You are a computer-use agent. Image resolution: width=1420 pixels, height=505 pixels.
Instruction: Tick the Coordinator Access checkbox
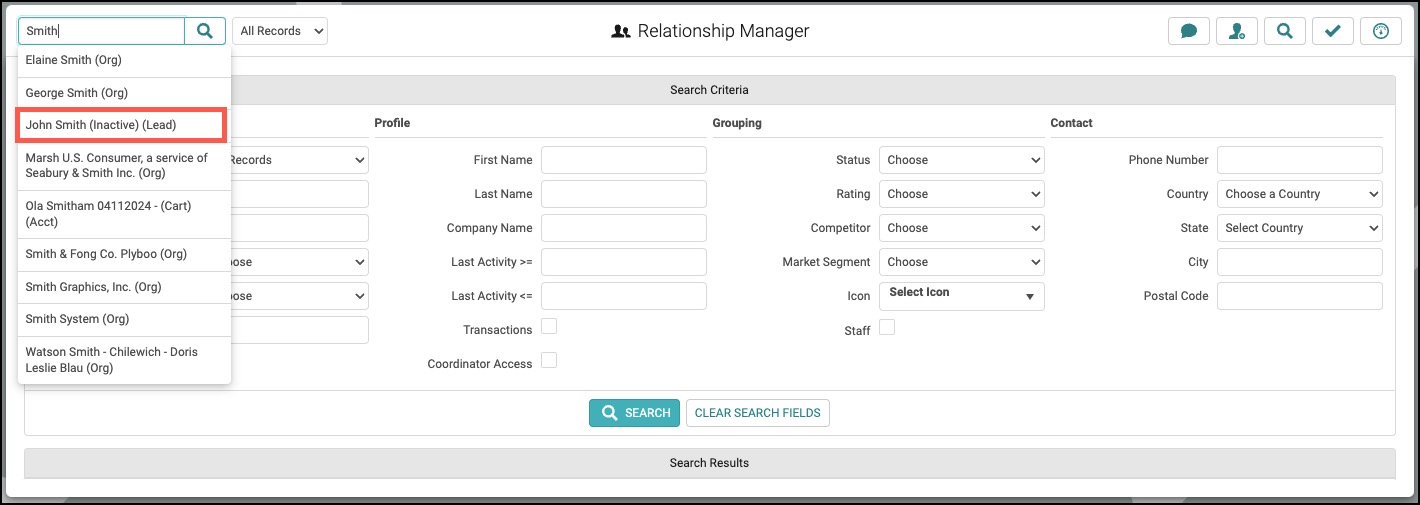point(549,360)
